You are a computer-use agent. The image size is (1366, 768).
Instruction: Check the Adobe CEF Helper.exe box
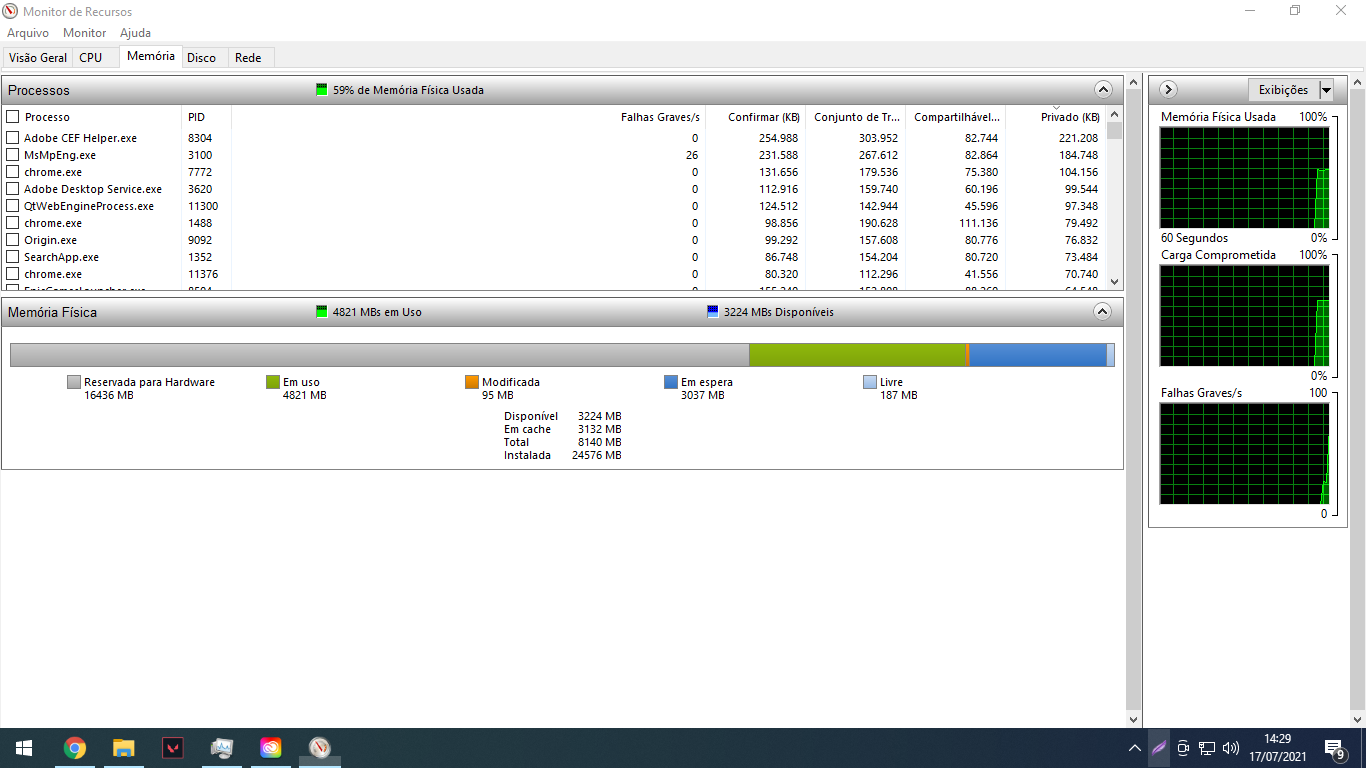[x=13, y=138]
